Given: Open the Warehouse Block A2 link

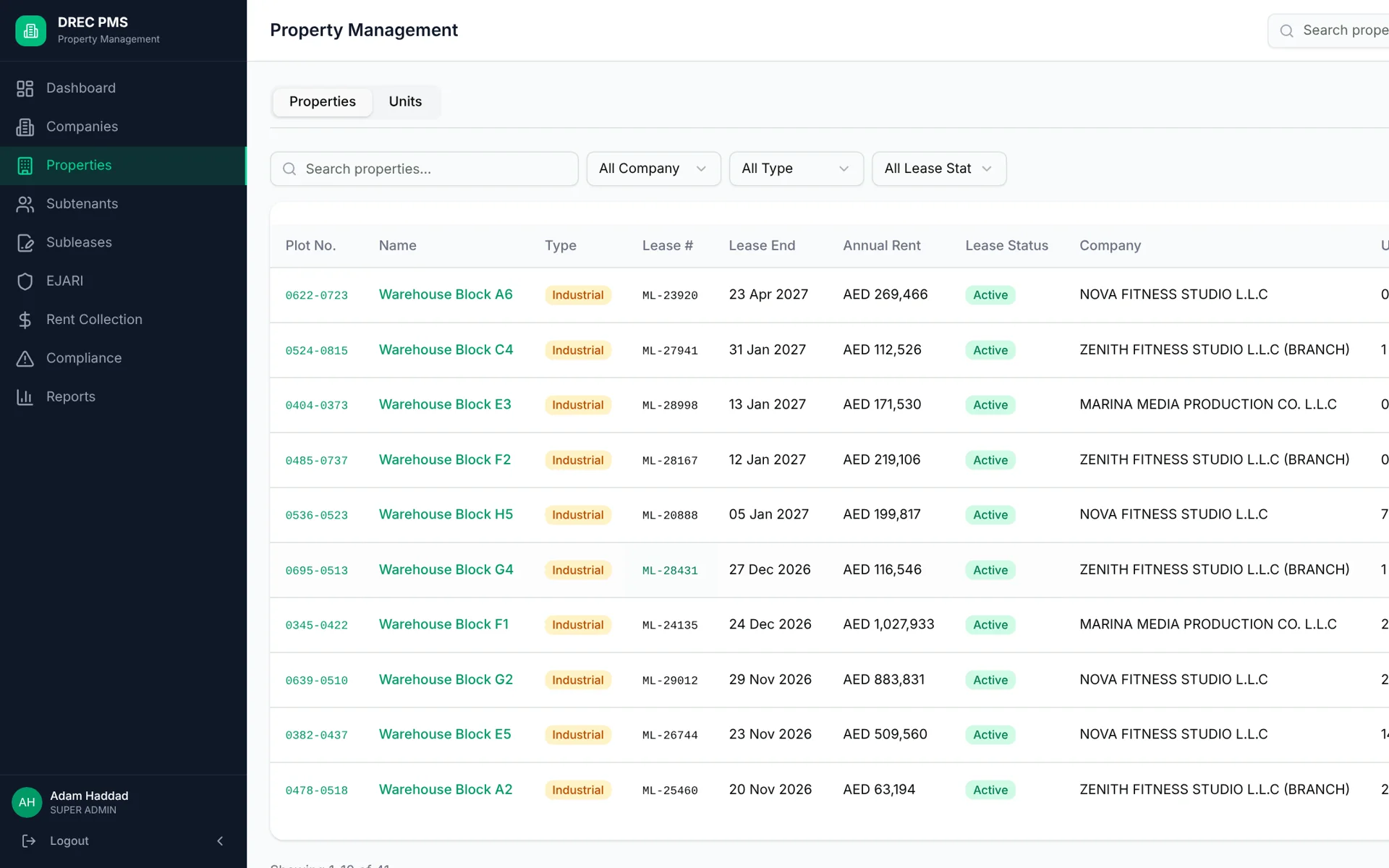Looking at the screenshot, I should pos(446,789).
